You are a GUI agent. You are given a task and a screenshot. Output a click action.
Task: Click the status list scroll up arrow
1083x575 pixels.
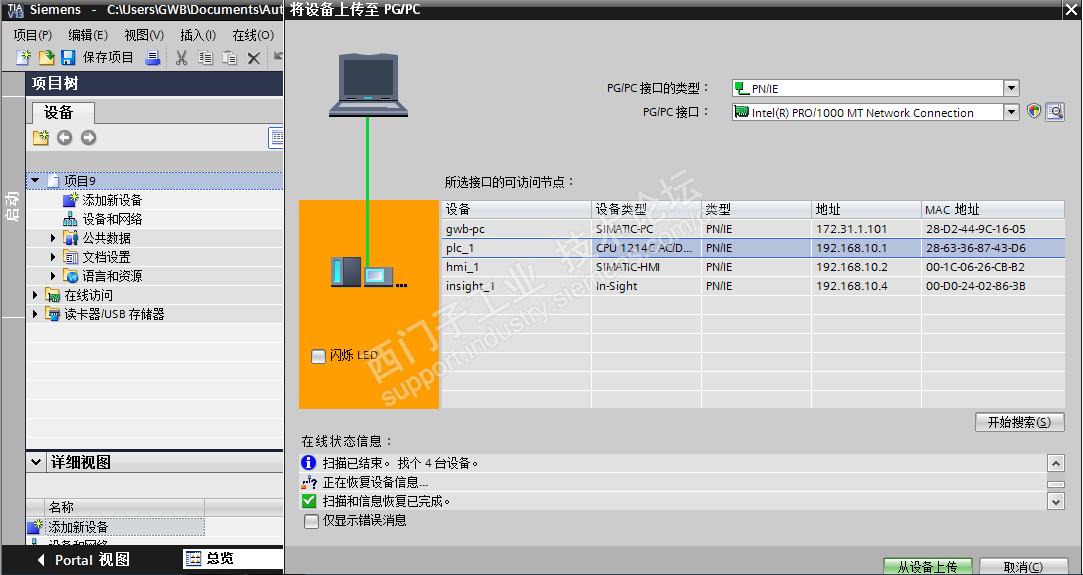pyautogui.click(x=1055, y=462)
